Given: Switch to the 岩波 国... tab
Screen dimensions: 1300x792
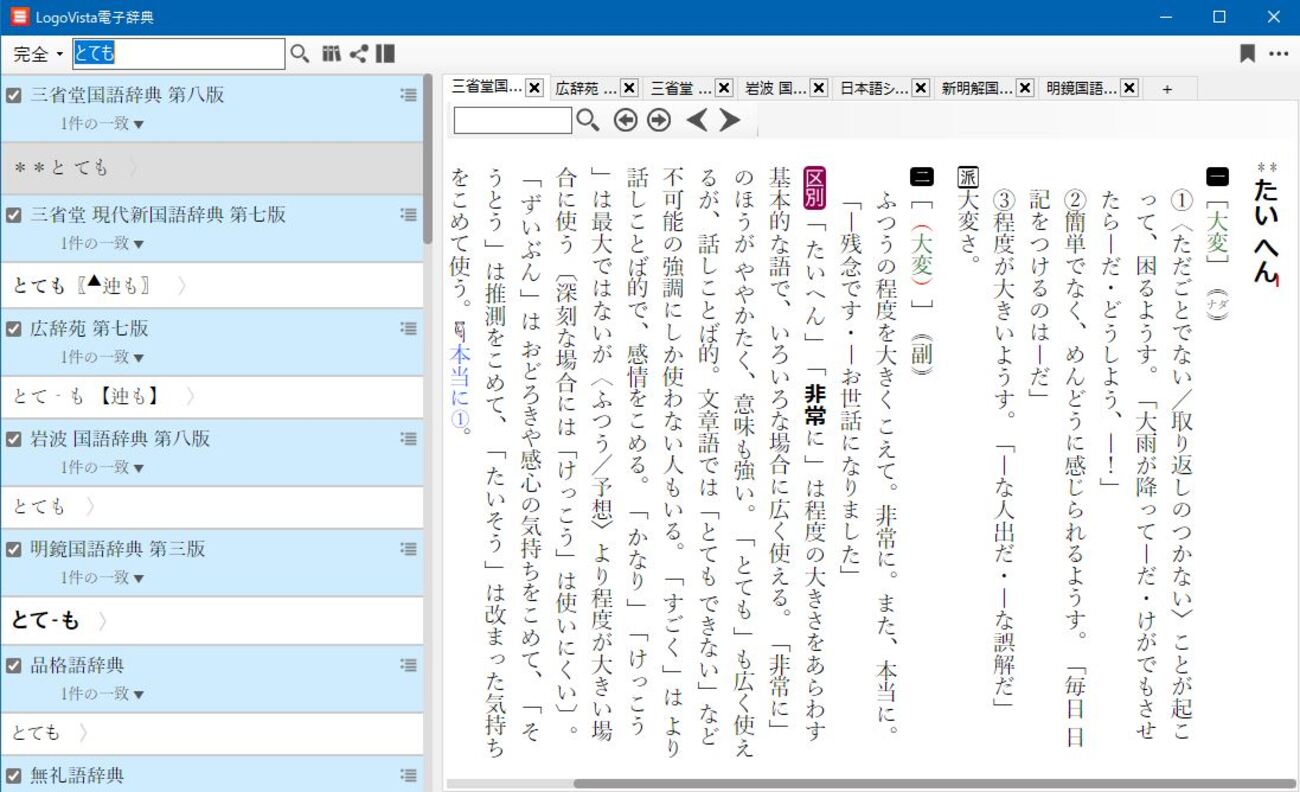Looking at the screenshot, I should (x=774, y=88).
